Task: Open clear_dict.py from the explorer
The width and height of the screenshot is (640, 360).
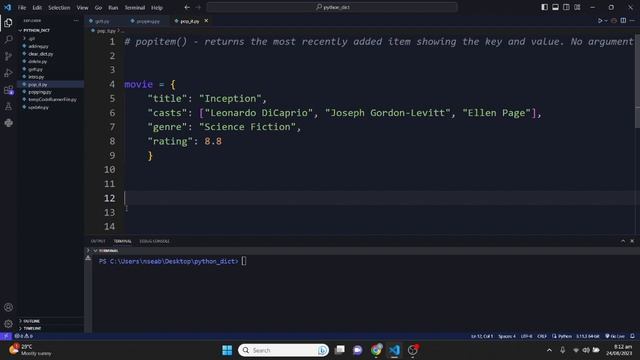Action: 40,54
